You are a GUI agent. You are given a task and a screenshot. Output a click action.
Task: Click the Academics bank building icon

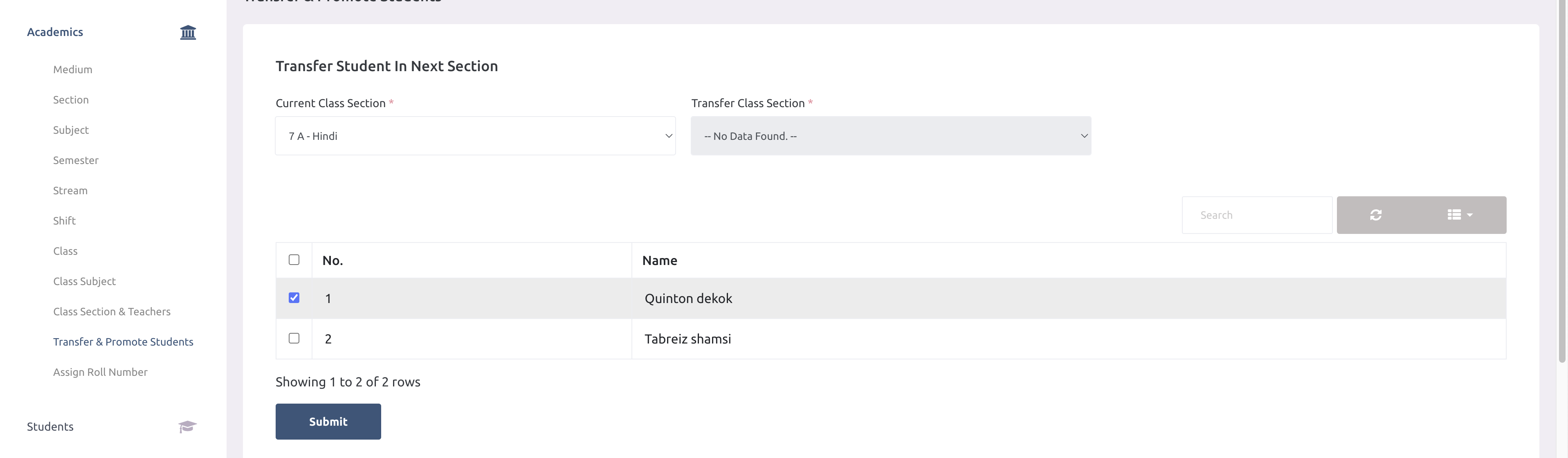pyautogui.click(x=188, y=32)
